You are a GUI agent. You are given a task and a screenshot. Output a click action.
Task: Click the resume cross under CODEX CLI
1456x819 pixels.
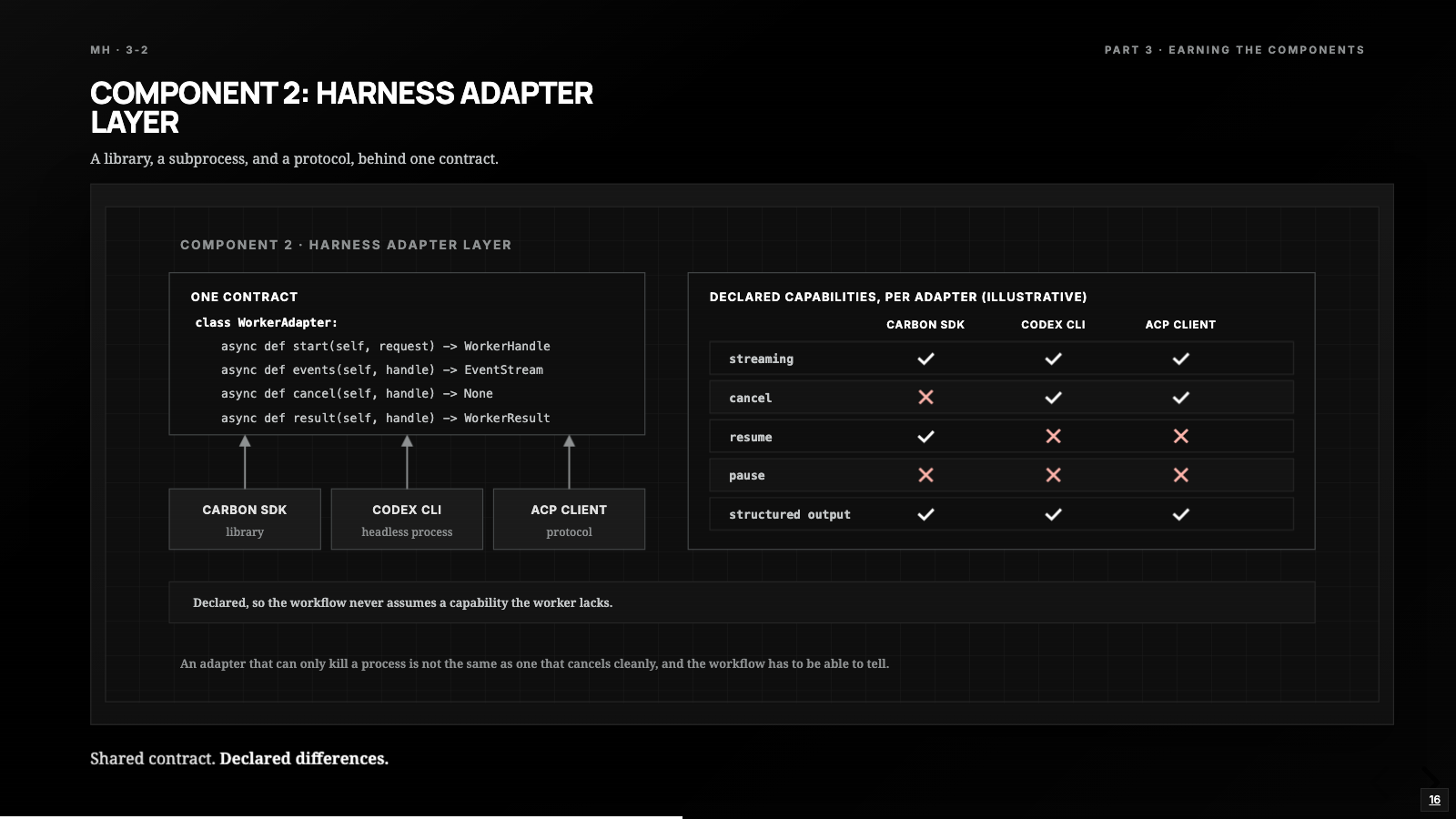1053,436
